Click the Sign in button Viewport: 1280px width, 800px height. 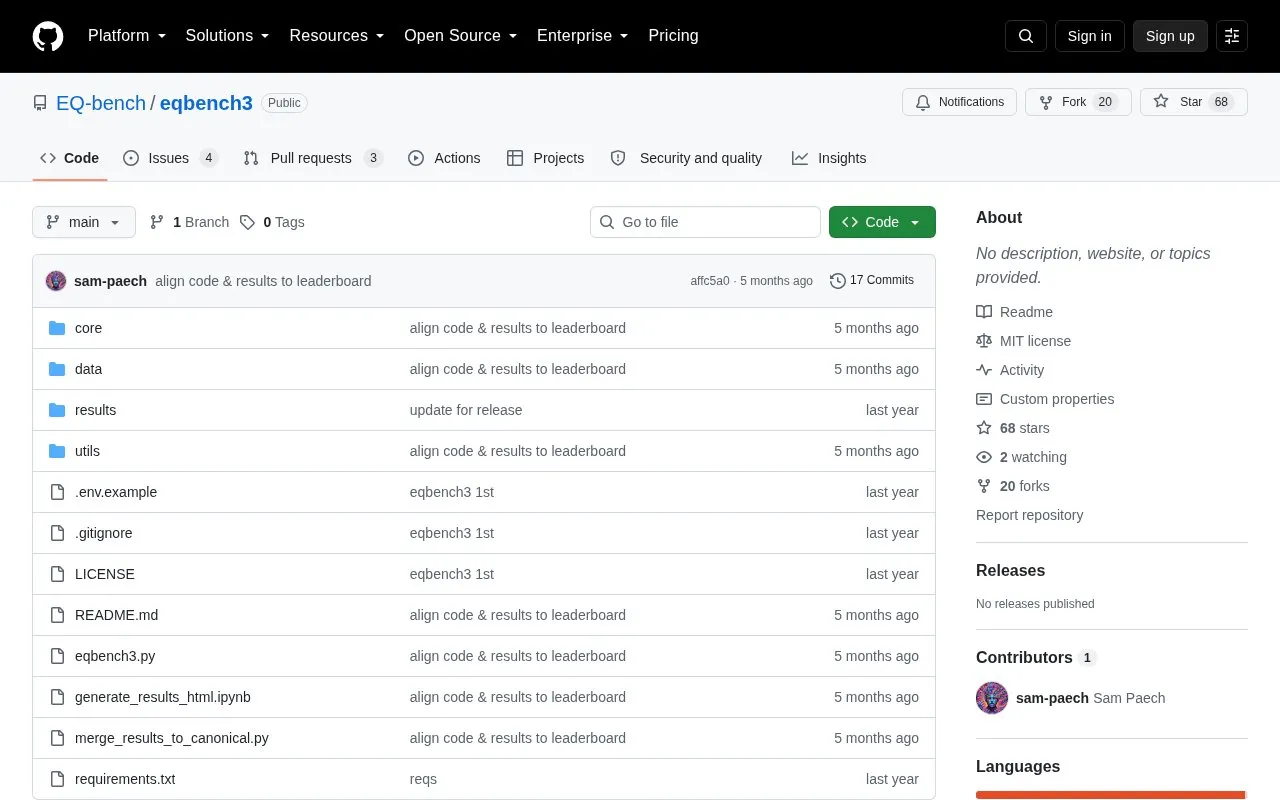click(1090, 36)
